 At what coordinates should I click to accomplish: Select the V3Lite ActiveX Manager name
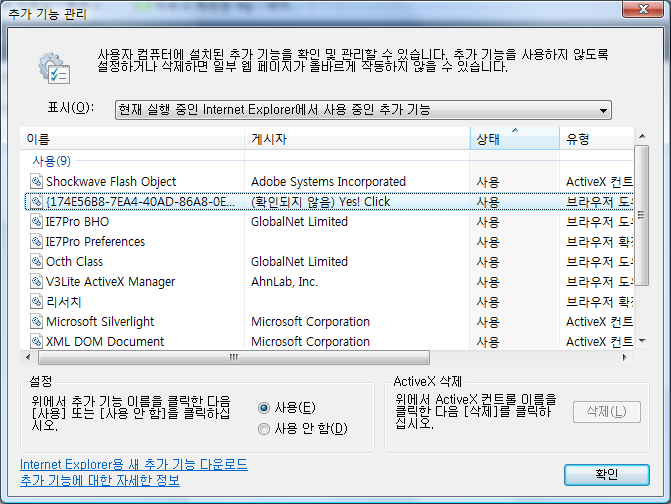pyautogui.click(x=110, y=282)
